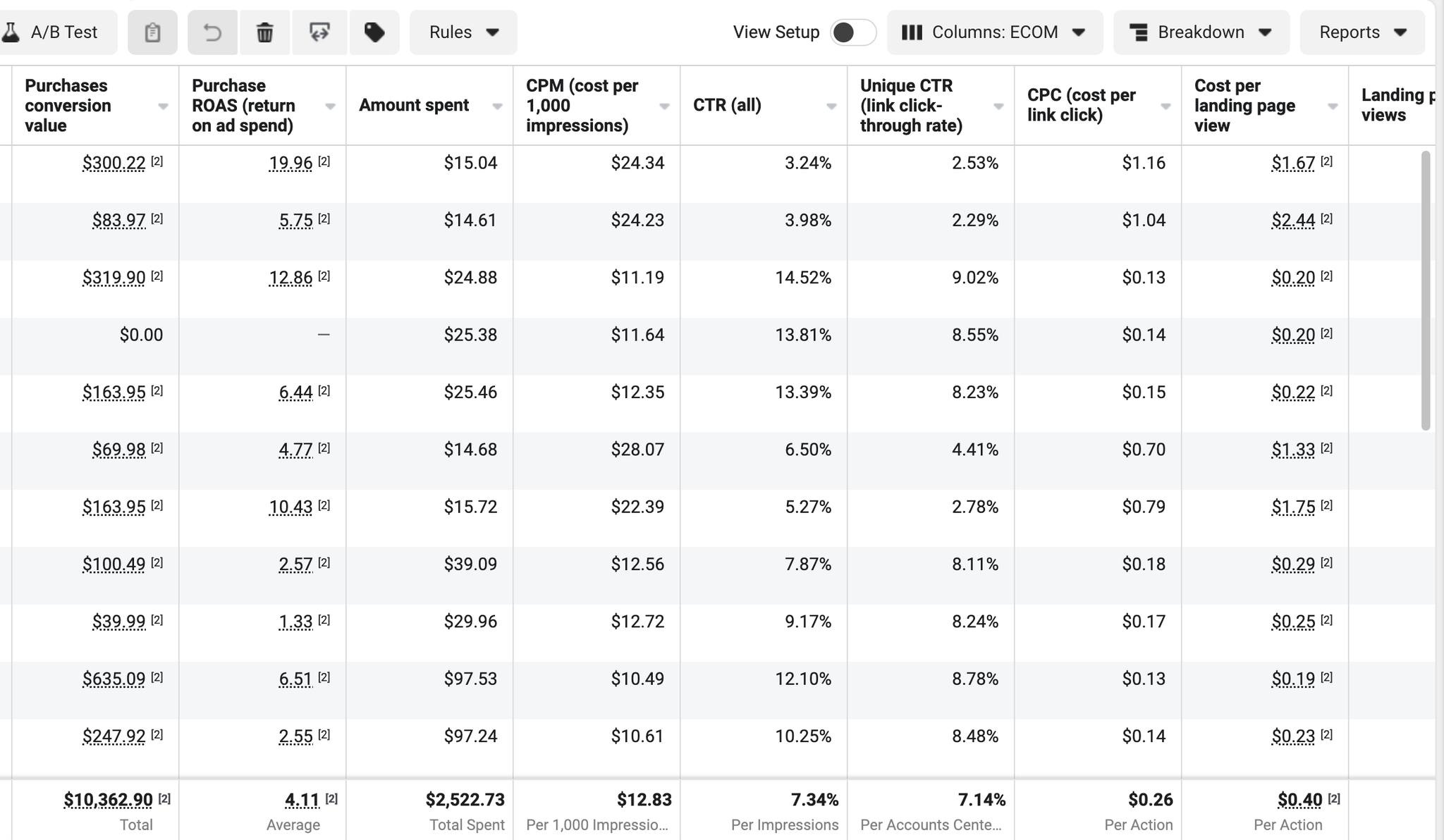Click the $300.22 conversion value link
This screenshot has height=840, width=1444.
[114, 163]
